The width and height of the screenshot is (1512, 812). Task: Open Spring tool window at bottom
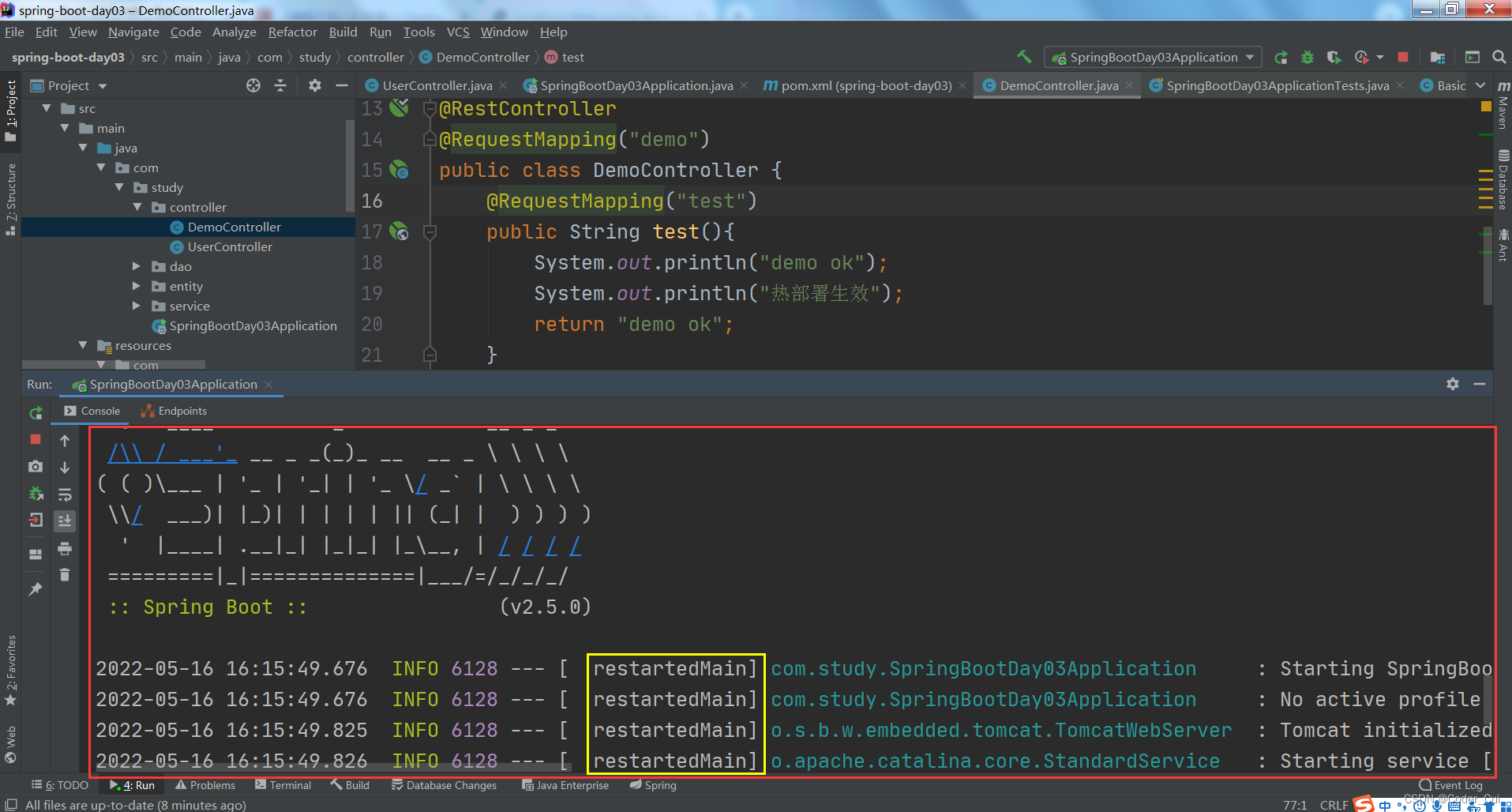click(653, 785)
